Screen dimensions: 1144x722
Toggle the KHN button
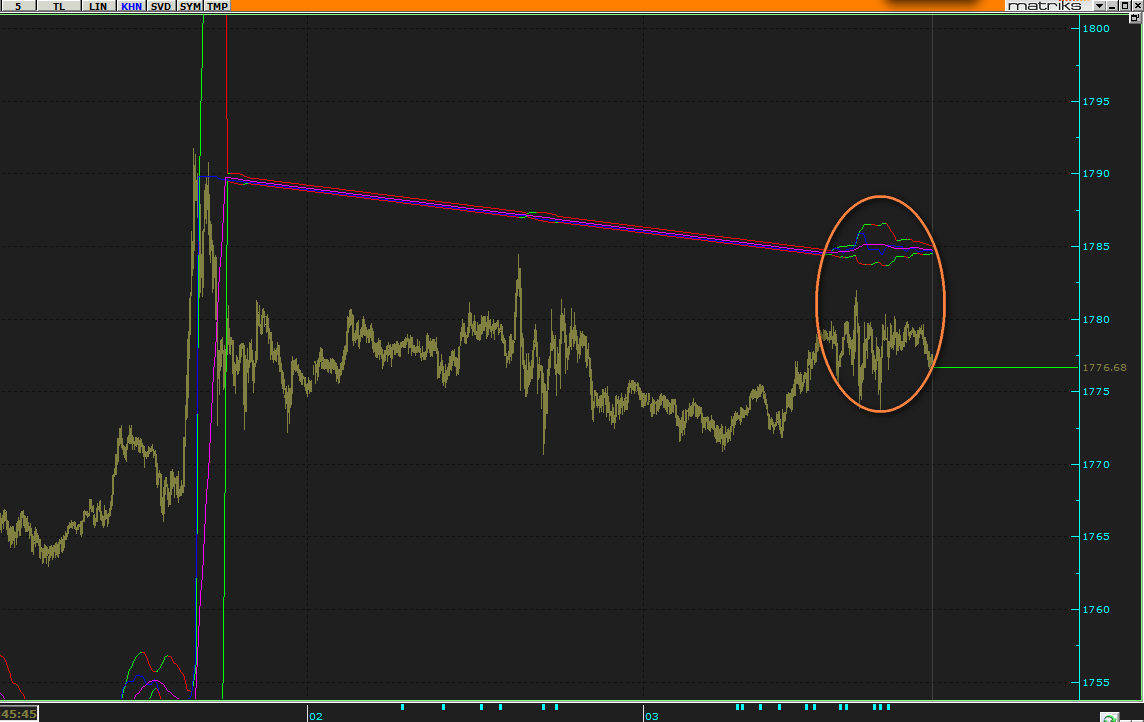[x=131, y=6]
